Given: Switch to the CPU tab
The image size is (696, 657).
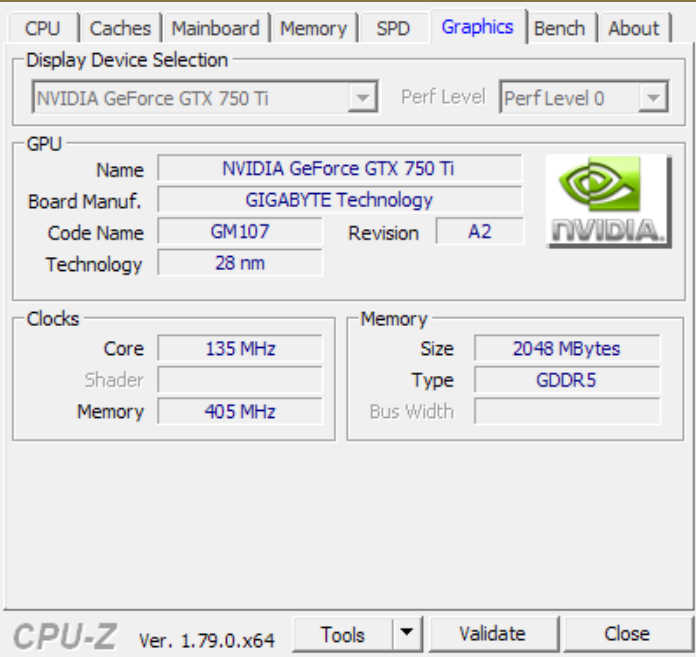Looking at the screenshot, I should click(x=43, y=28).
